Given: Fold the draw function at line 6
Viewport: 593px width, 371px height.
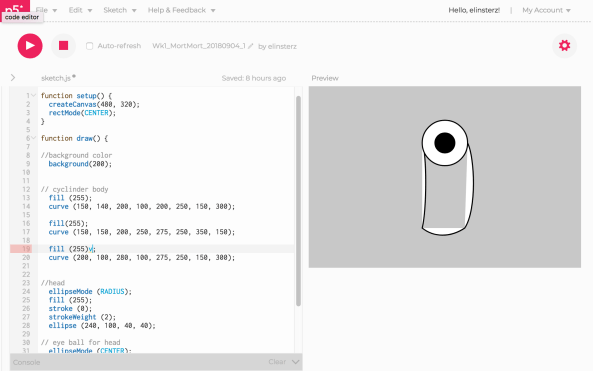Looking at the screenshot, I should (x=34, y=138).
